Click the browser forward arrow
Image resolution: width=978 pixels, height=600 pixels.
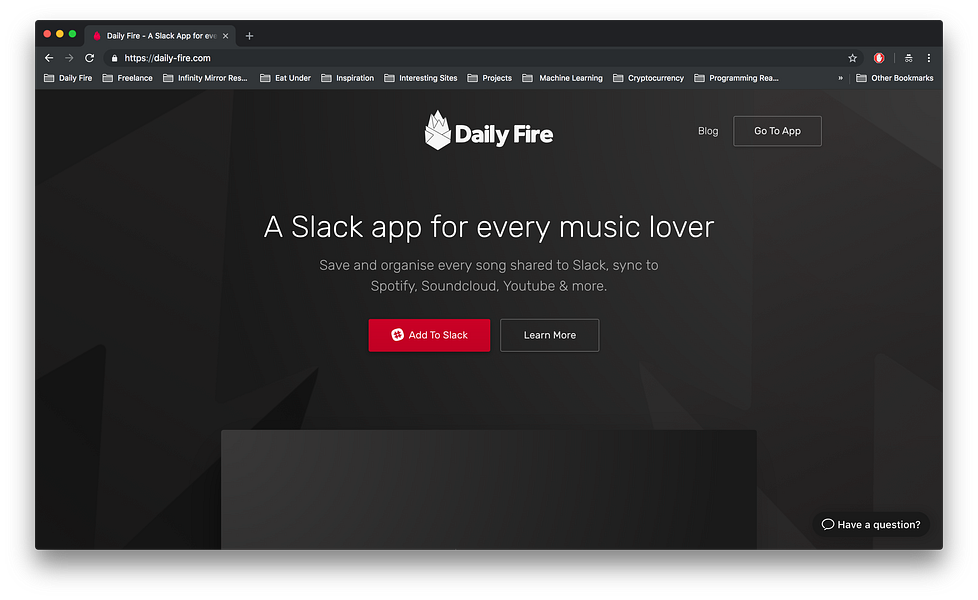(69, 58)
